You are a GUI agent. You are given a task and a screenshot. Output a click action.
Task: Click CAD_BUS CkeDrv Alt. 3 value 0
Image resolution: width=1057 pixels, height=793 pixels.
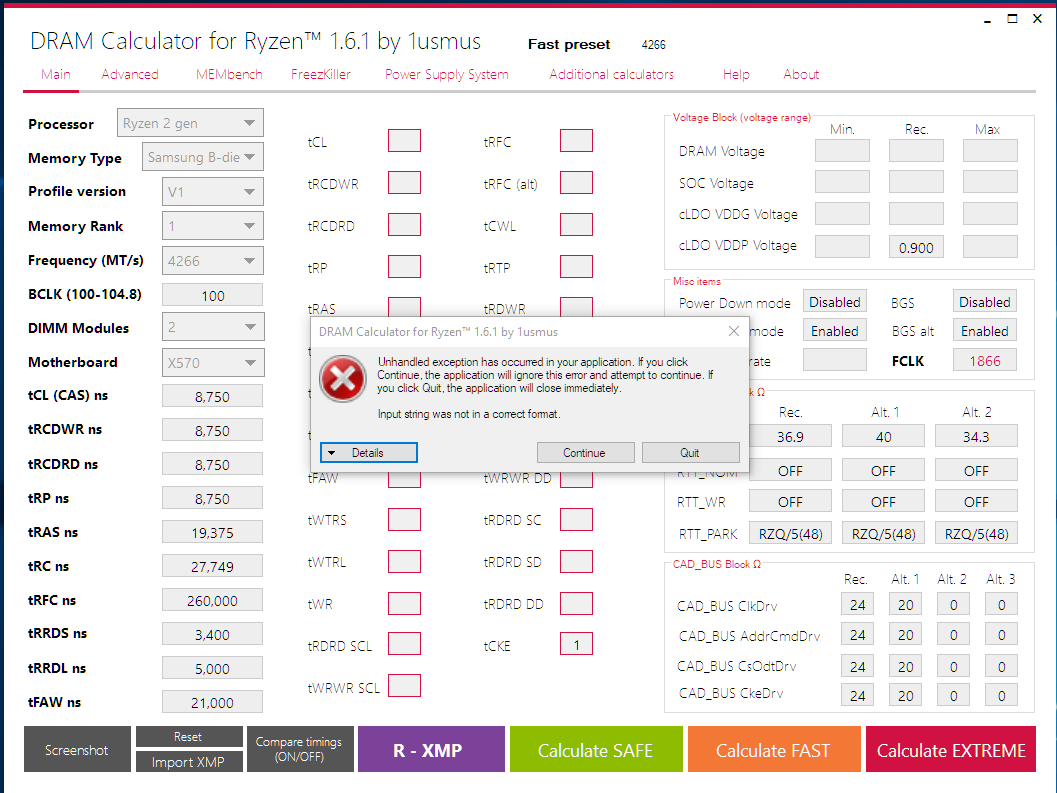pyautogui.click(x=1001, y=695)
